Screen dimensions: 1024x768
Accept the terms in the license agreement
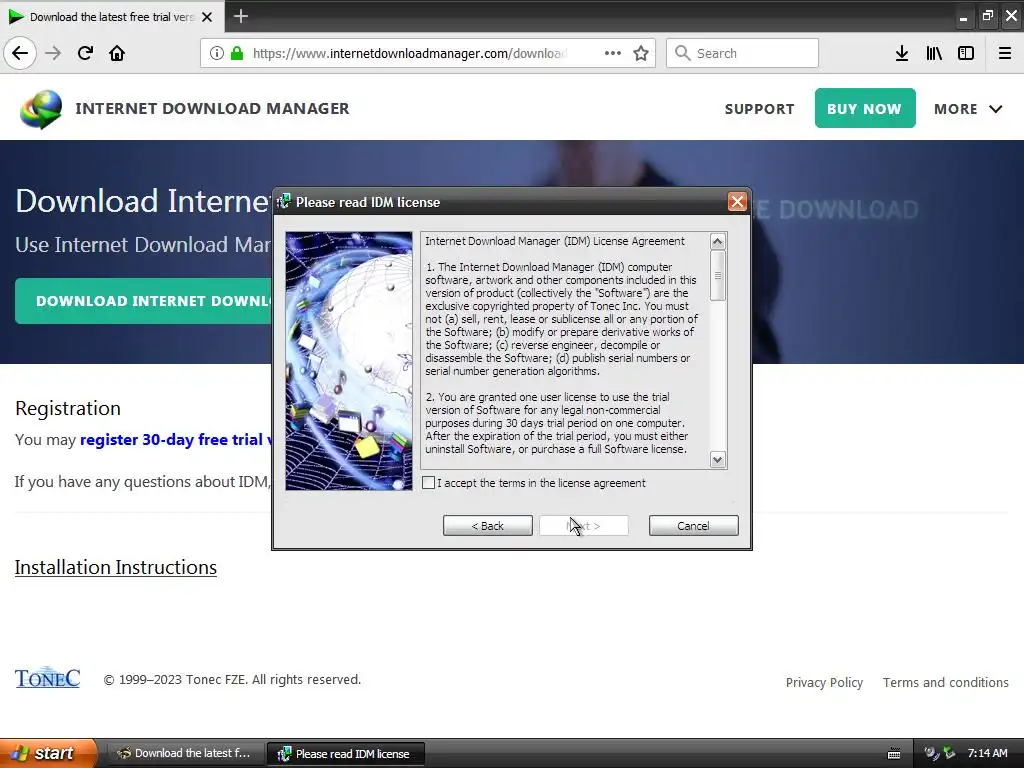click(428, 483)
